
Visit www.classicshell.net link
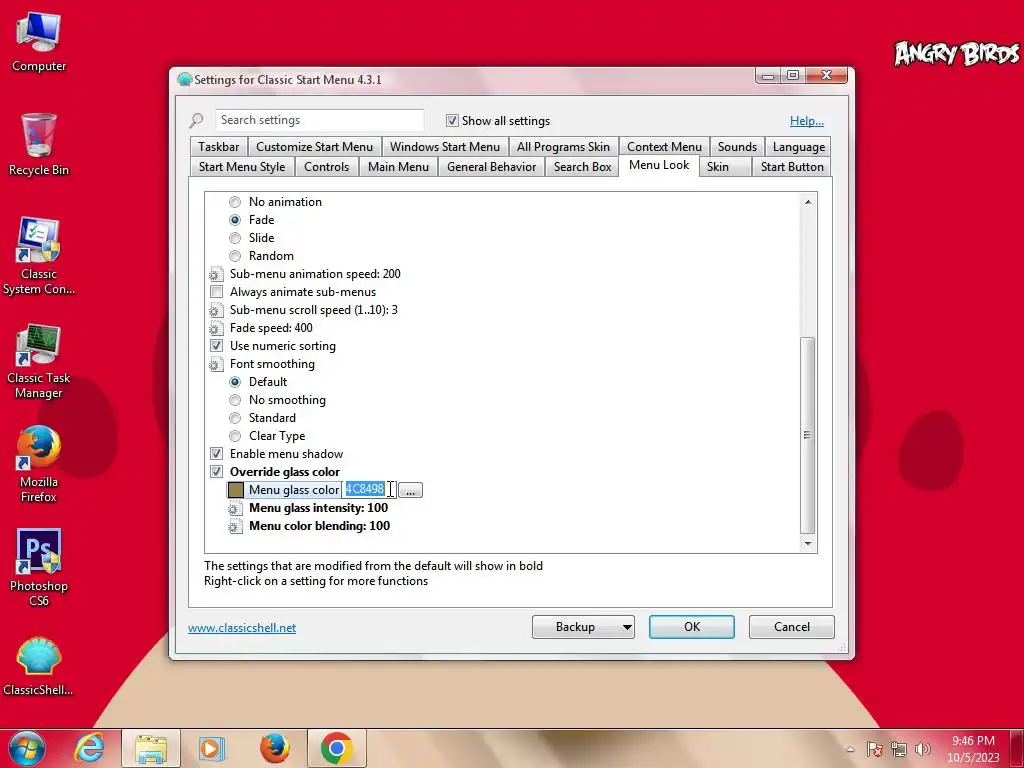pyautogui.click(x=242, y=628)
